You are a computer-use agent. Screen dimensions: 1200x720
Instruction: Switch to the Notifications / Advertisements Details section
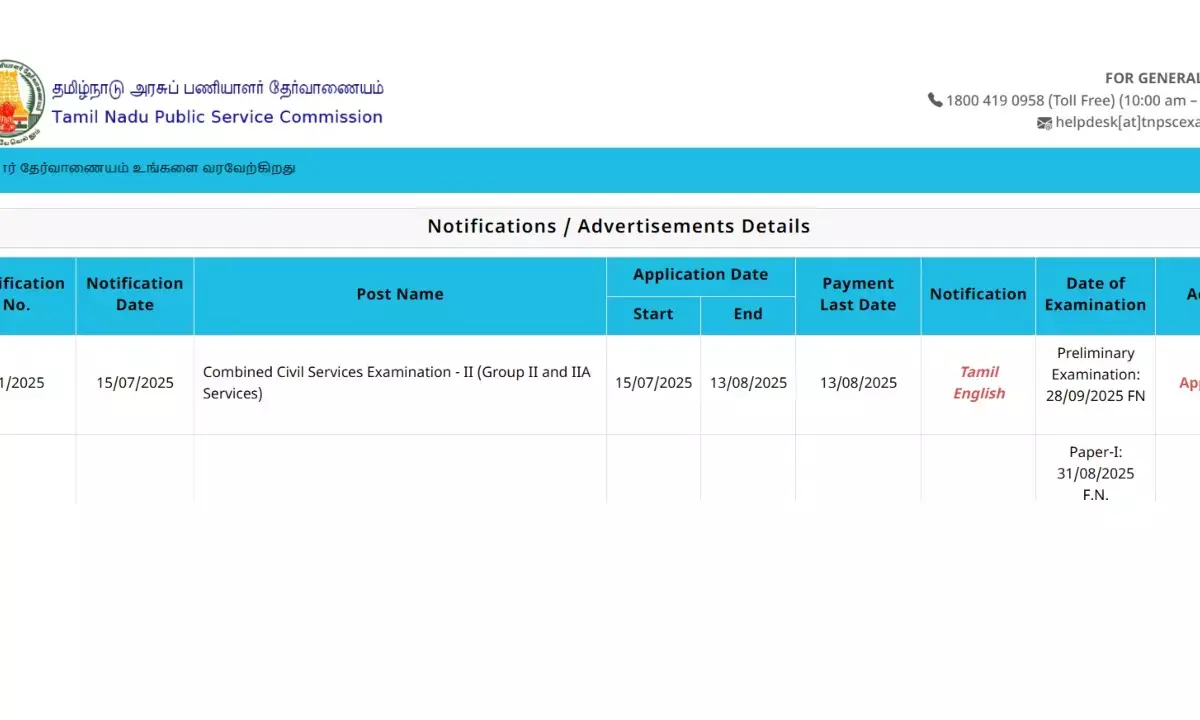618,226
